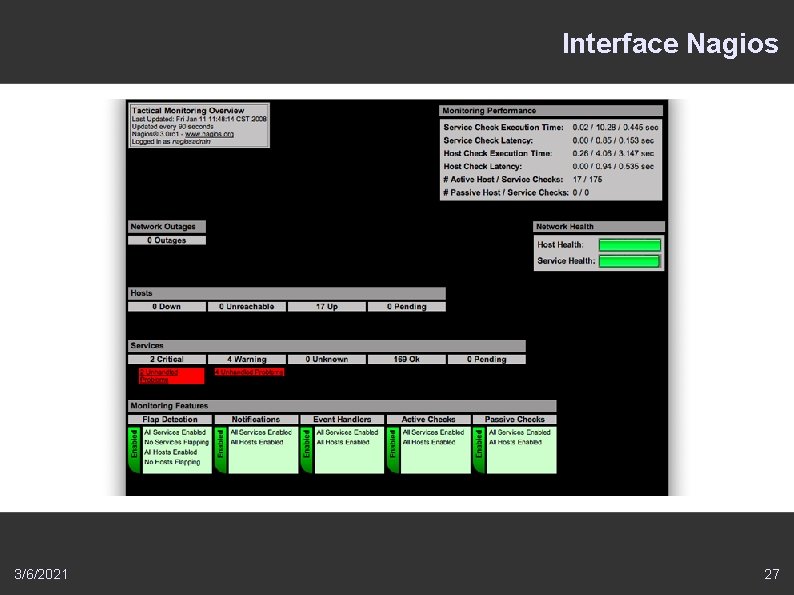Click the Network Outages header
This screenshot has width=794, height=595.
coord(167,226)
